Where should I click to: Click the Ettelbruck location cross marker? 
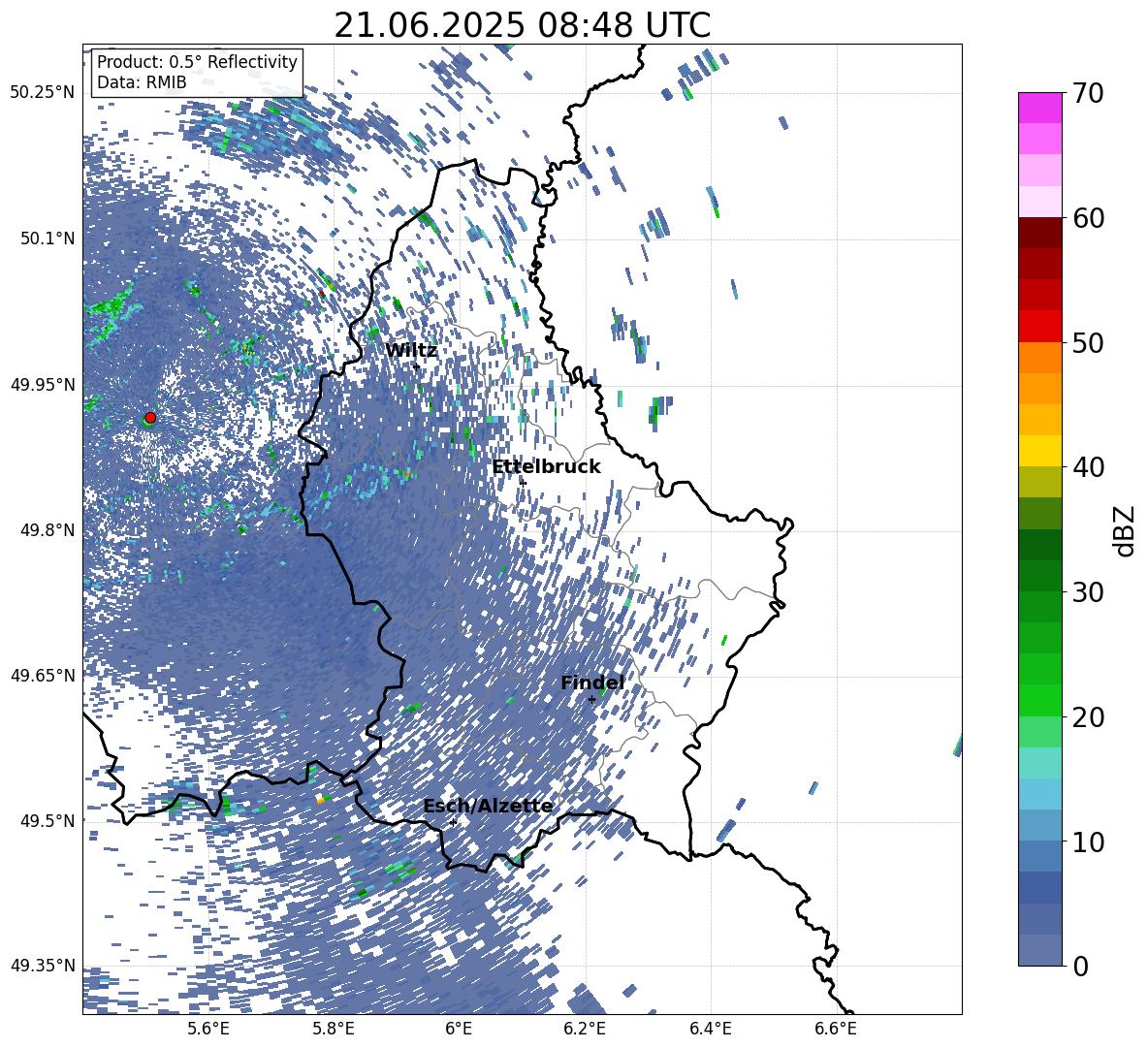[523, 483]
